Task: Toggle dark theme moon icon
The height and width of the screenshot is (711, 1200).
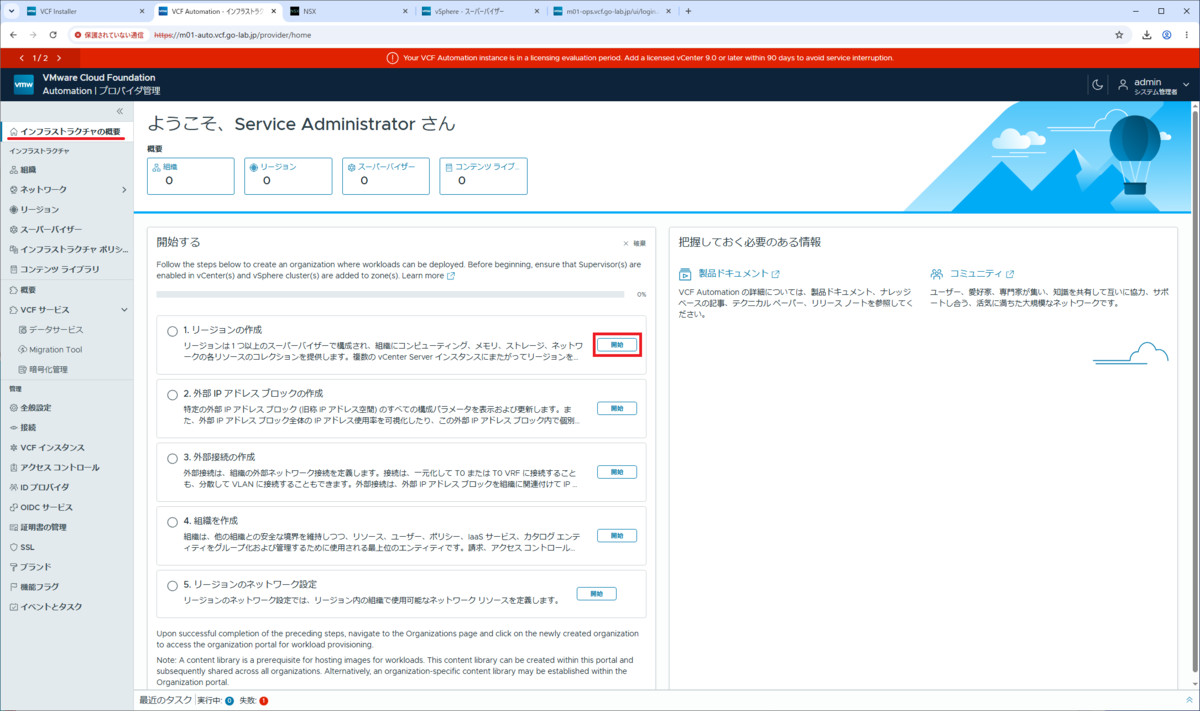Action: point(1097,85)
